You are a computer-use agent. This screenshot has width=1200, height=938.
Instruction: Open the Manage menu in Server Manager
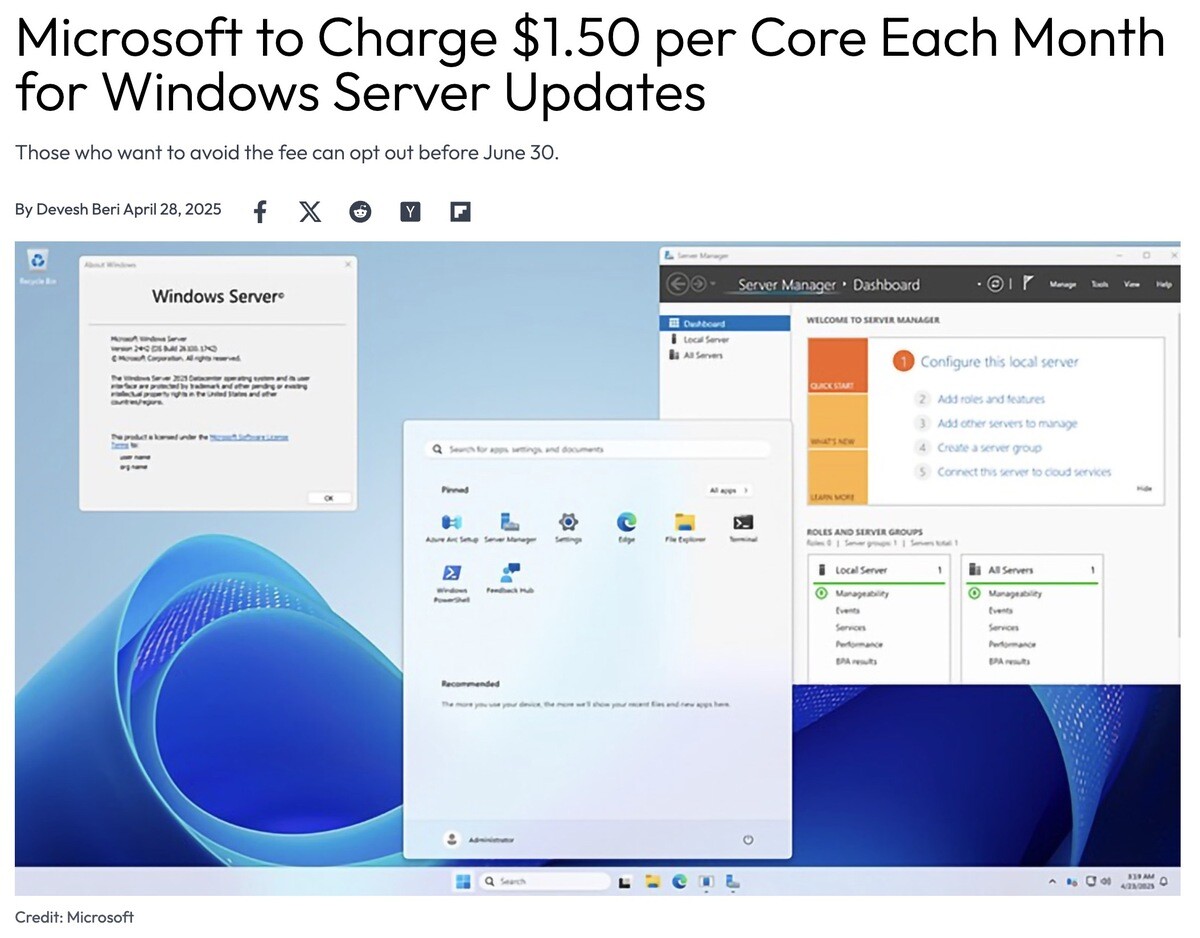(x=1063, y=285)
